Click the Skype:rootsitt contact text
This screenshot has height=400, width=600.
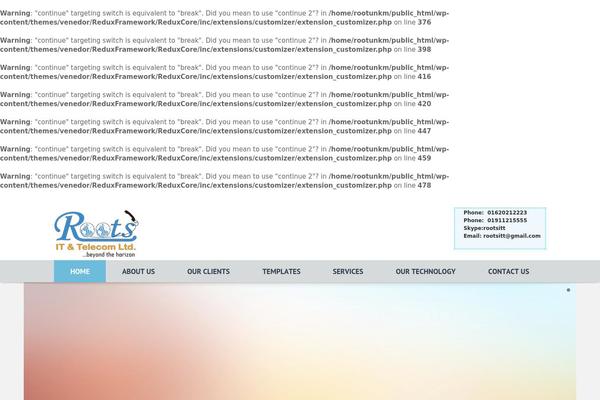(484, 228)
